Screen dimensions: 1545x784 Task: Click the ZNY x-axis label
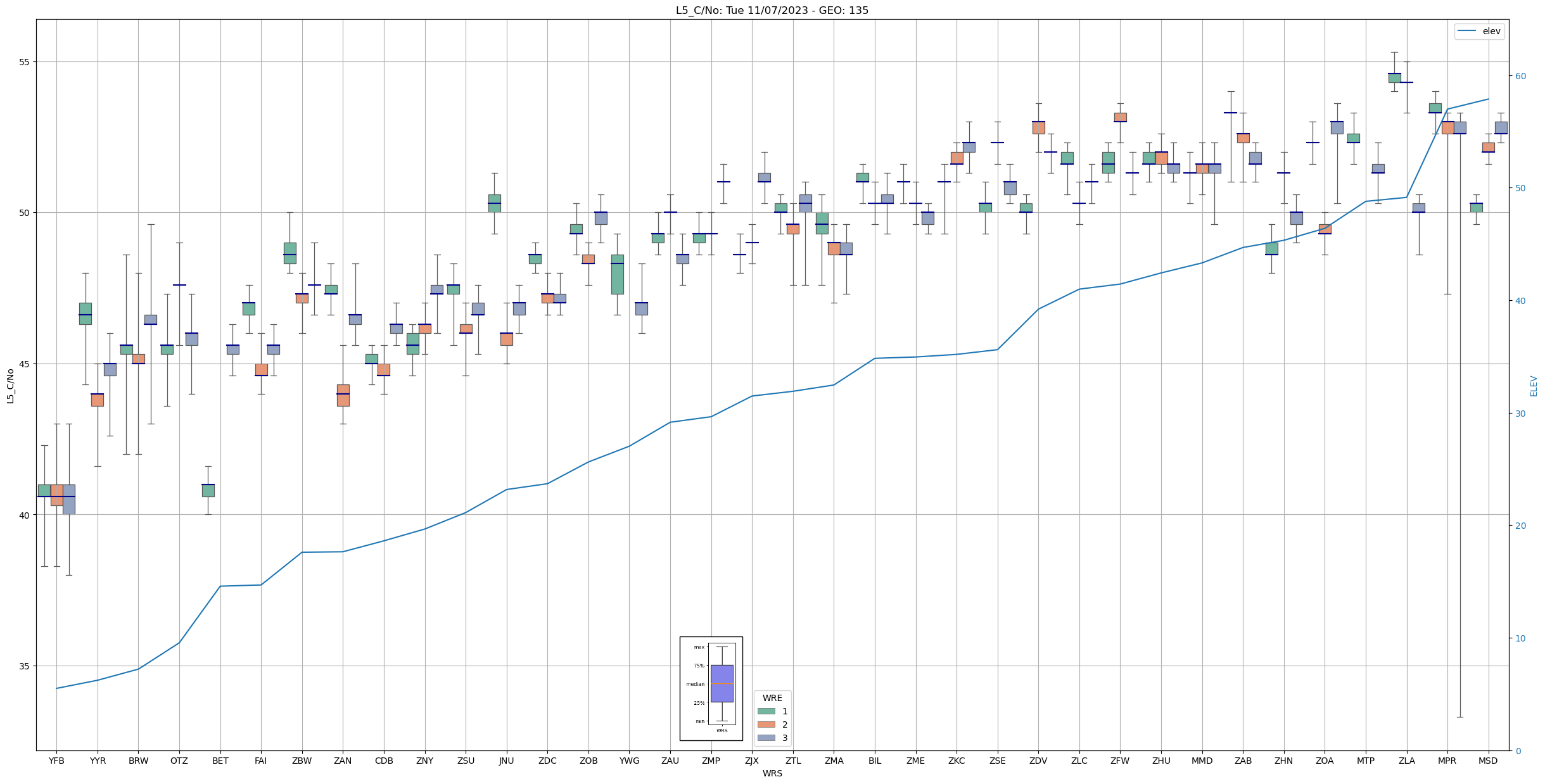coord(424,761)
